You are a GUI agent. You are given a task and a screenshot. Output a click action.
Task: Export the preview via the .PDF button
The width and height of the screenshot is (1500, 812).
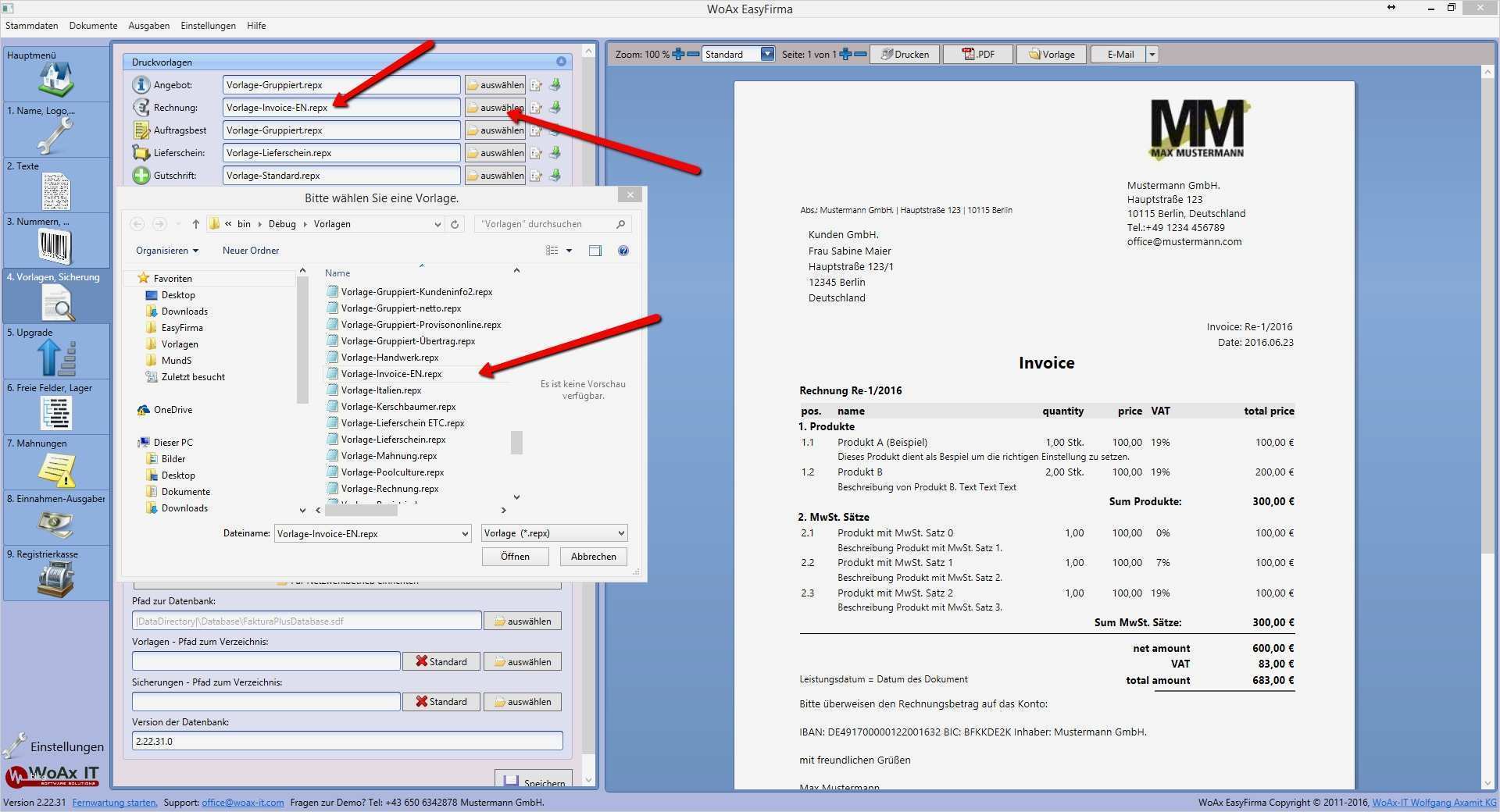[x=978, y=54]
